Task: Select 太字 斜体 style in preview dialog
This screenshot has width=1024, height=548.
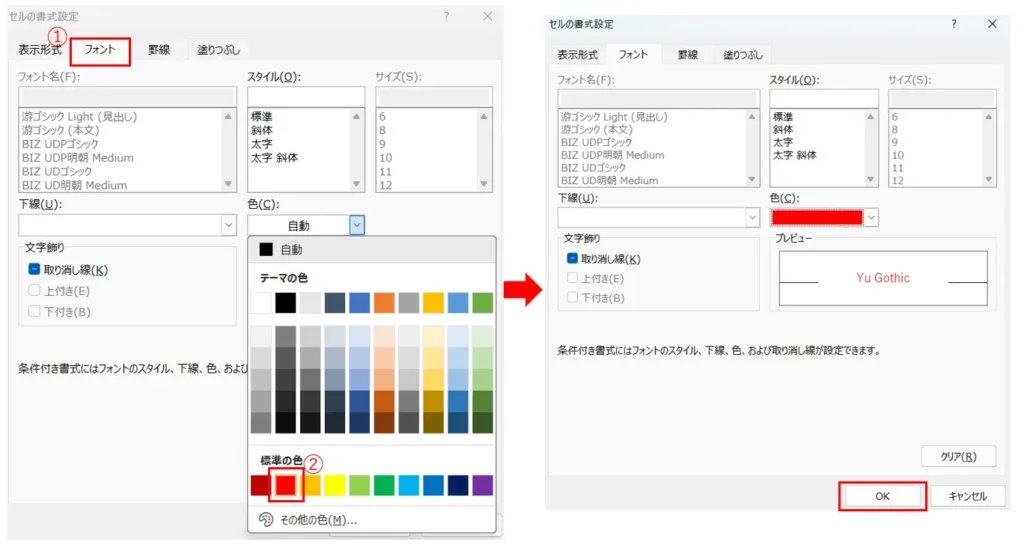Action: (x=795, y=155)
